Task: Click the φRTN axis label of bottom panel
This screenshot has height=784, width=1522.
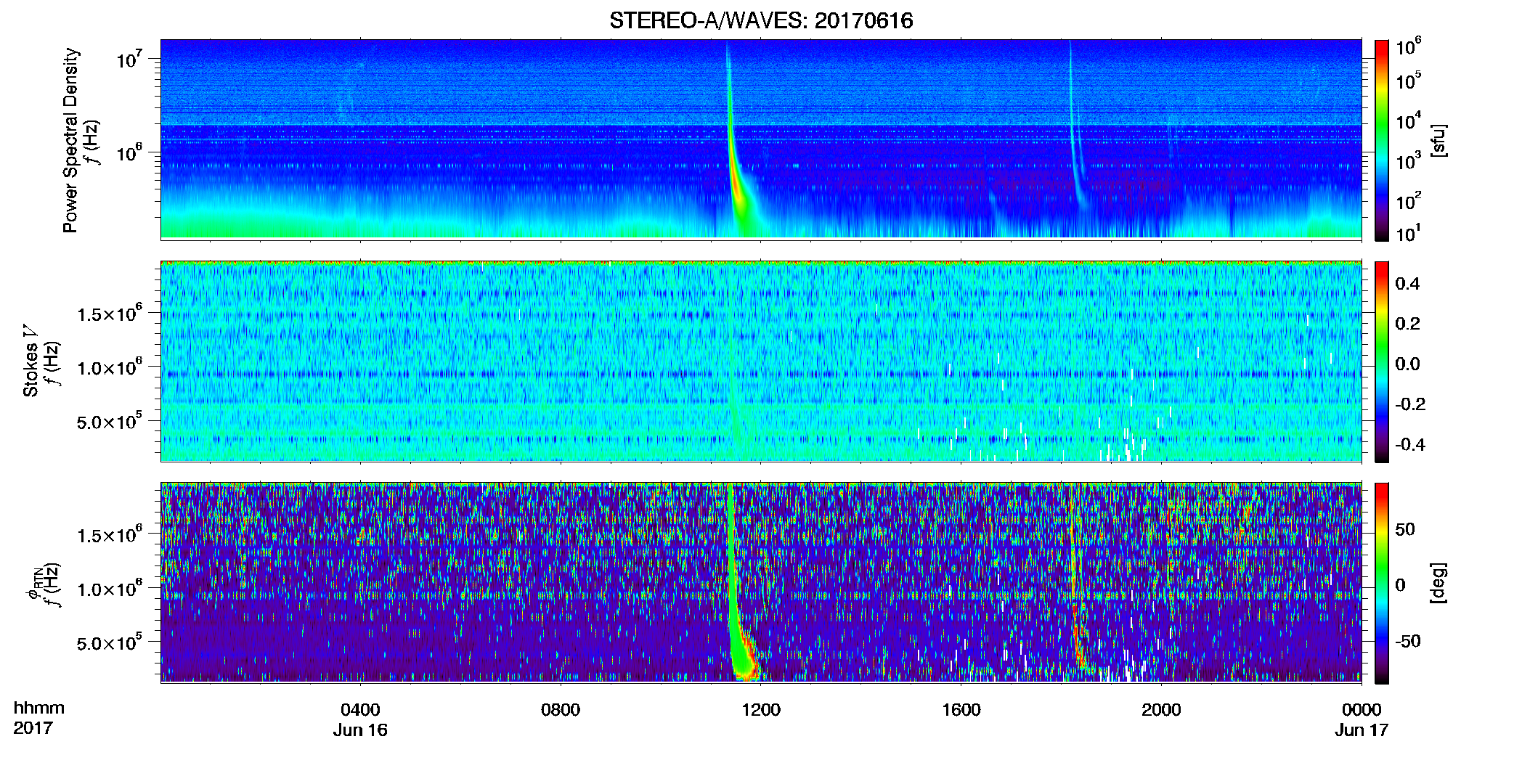Action: coord(33,585)
